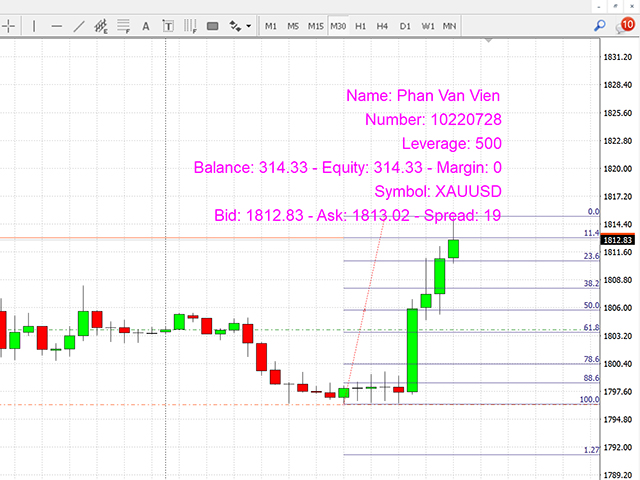
Task: Click the Name: Phan Van Vien text
Action: (423, 96)
